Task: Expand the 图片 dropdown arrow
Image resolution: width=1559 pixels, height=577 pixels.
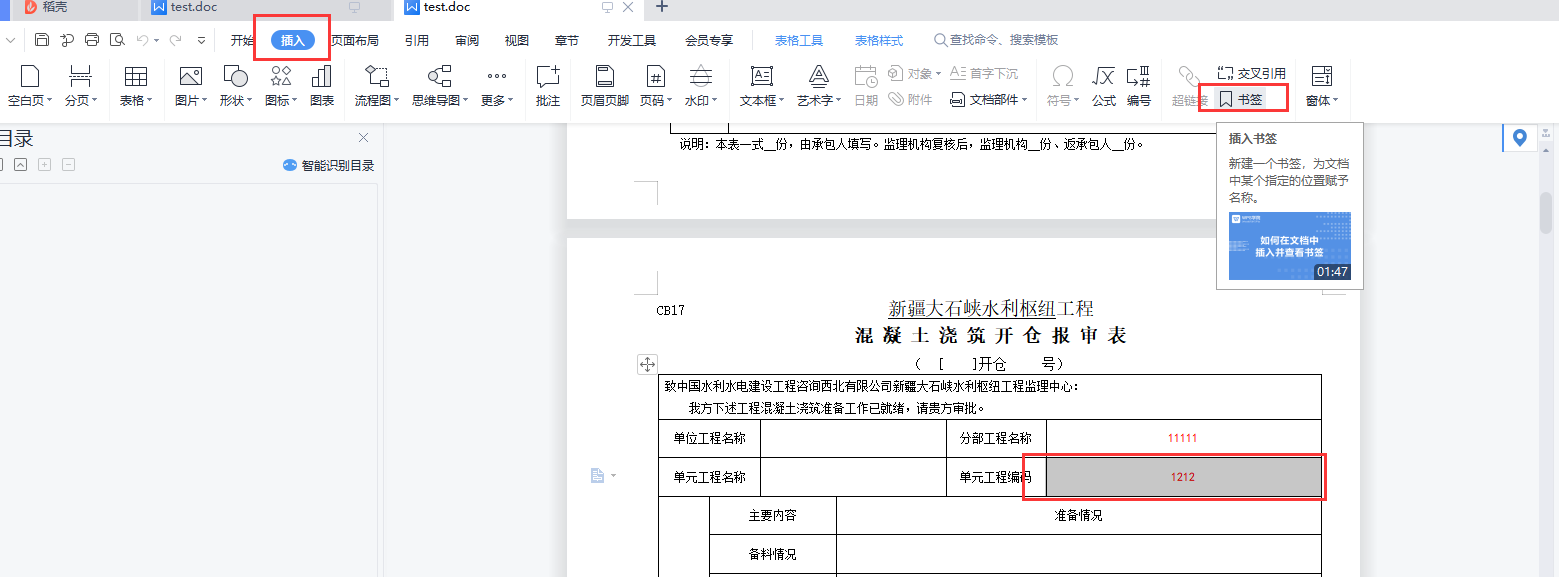Action: pos(204,100)
